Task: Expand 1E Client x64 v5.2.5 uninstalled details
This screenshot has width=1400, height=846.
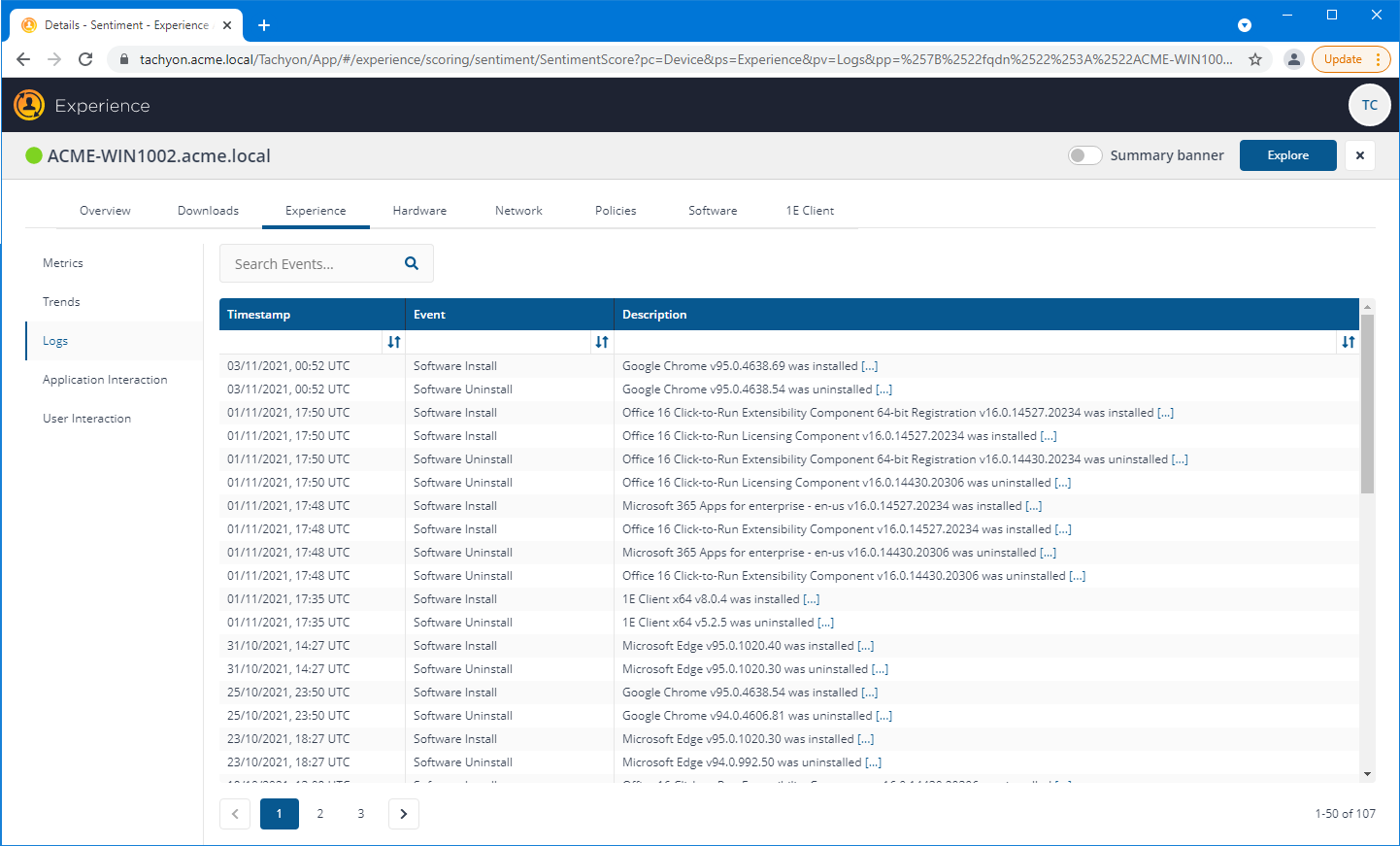Action: coord(826,623)
